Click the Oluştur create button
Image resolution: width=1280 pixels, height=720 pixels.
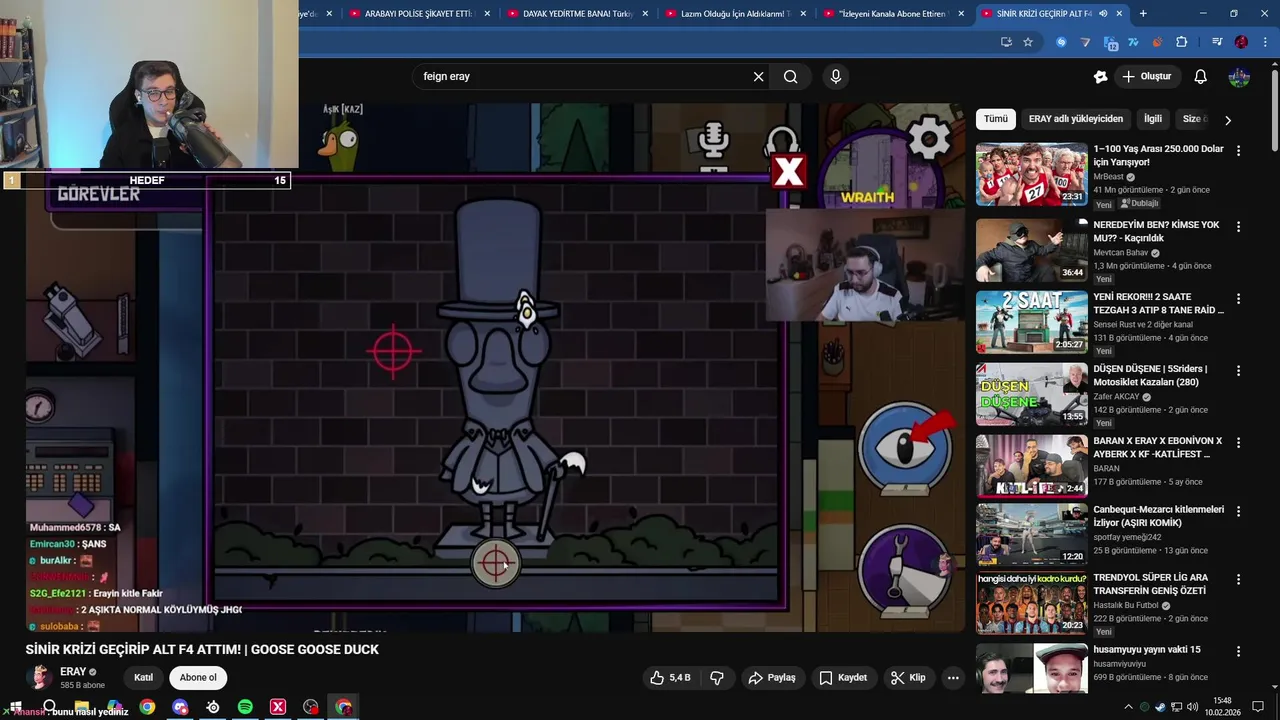(x=1147, y=76)
